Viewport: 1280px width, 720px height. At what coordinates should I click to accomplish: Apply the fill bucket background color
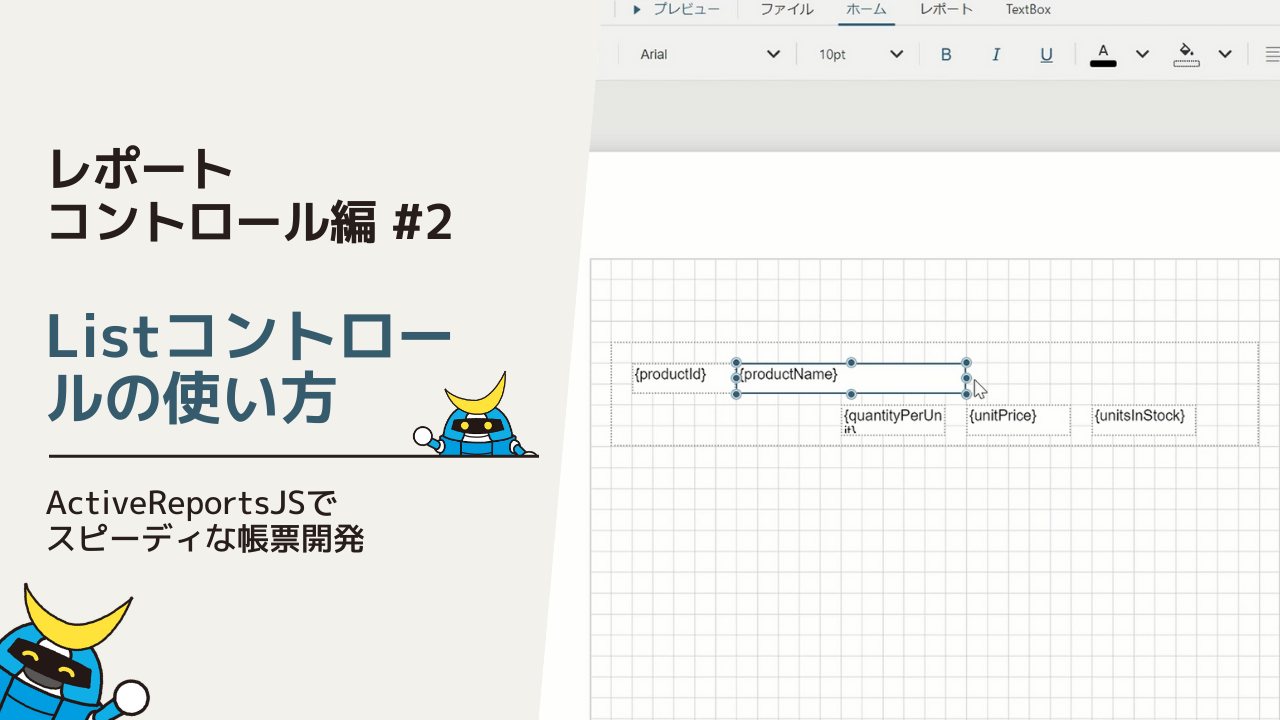pos(1186,55)
